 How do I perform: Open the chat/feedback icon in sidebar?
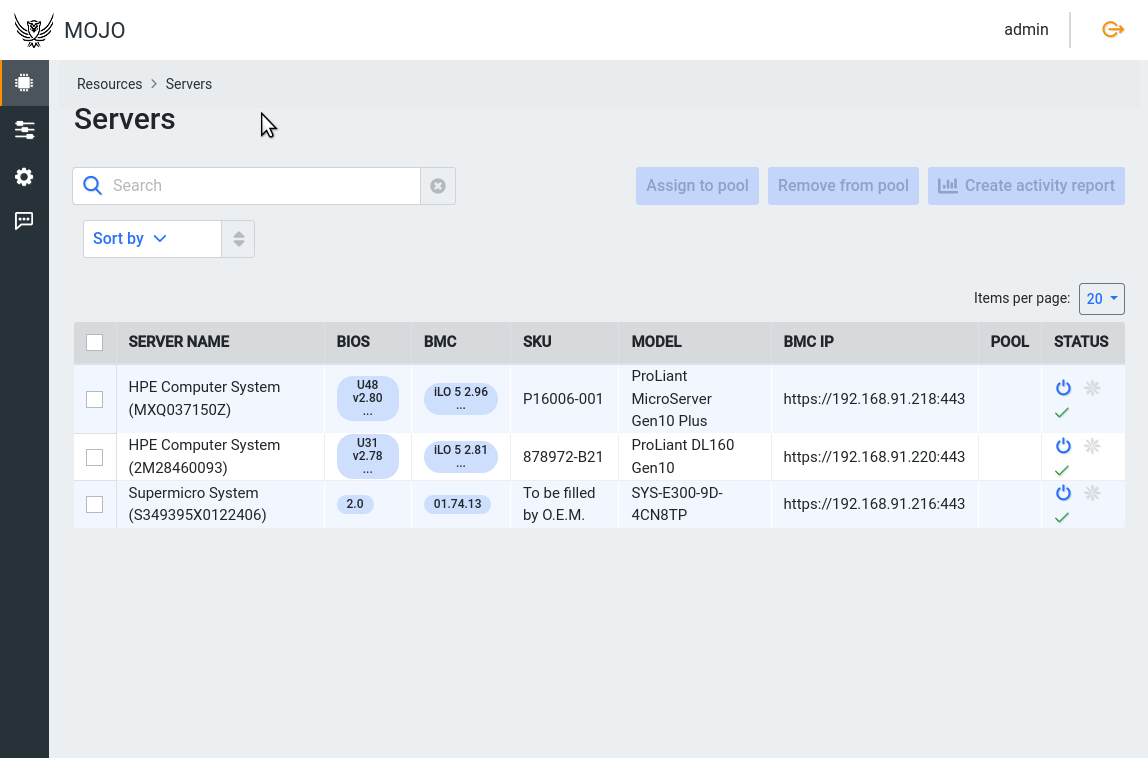tap(24, 220)
